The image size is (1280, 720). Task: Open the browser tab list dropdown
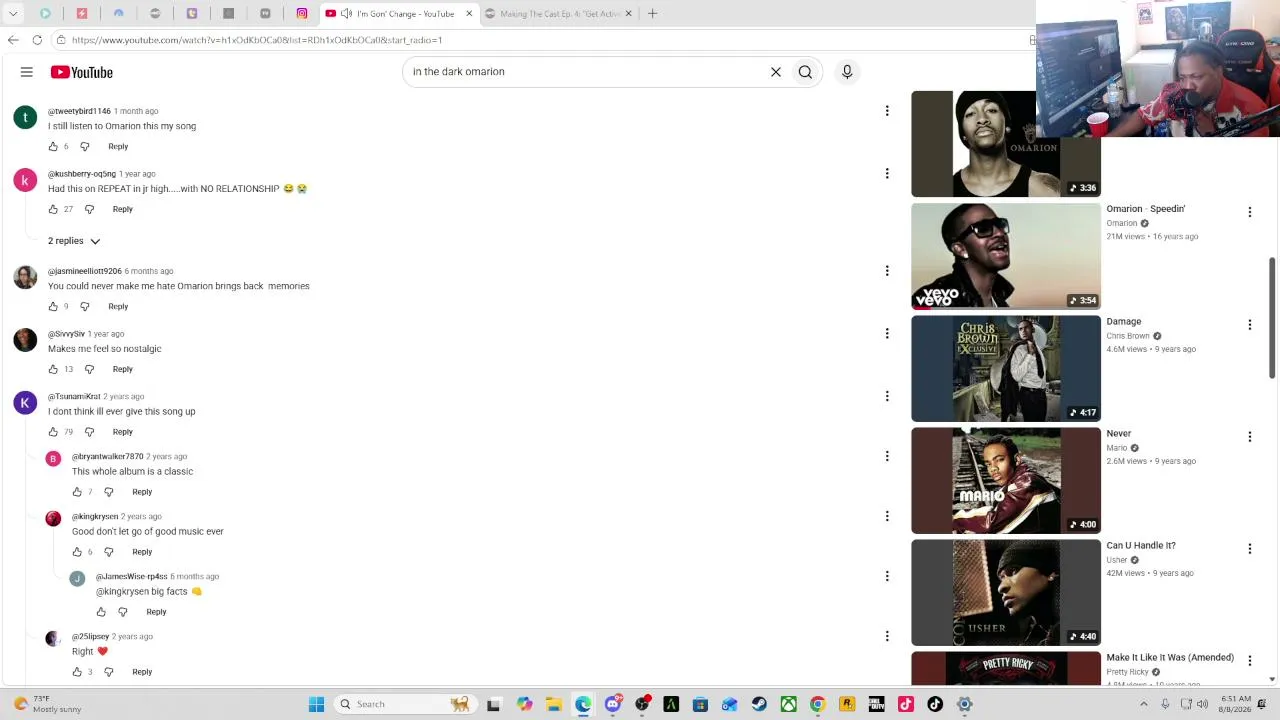13,14
